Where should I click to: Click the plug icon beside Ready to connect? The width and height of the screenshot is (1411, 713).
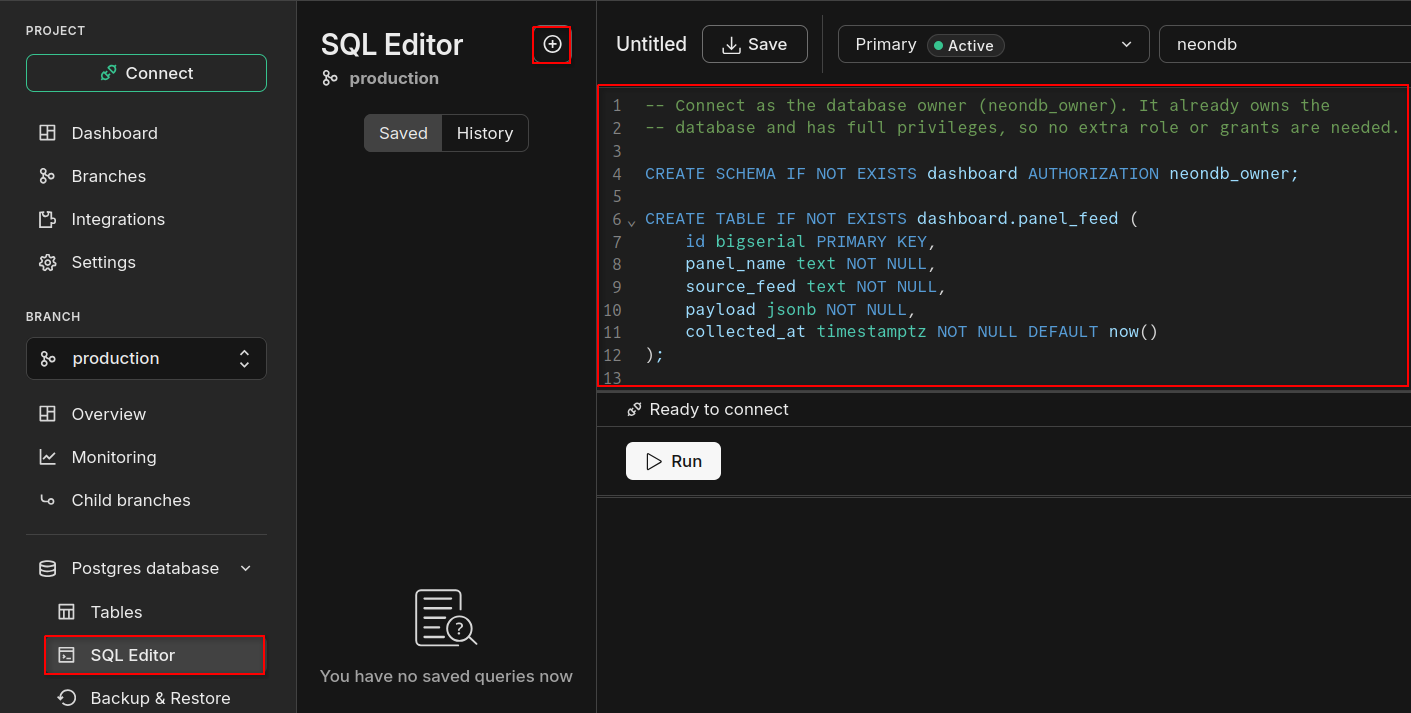coord(634,409)
